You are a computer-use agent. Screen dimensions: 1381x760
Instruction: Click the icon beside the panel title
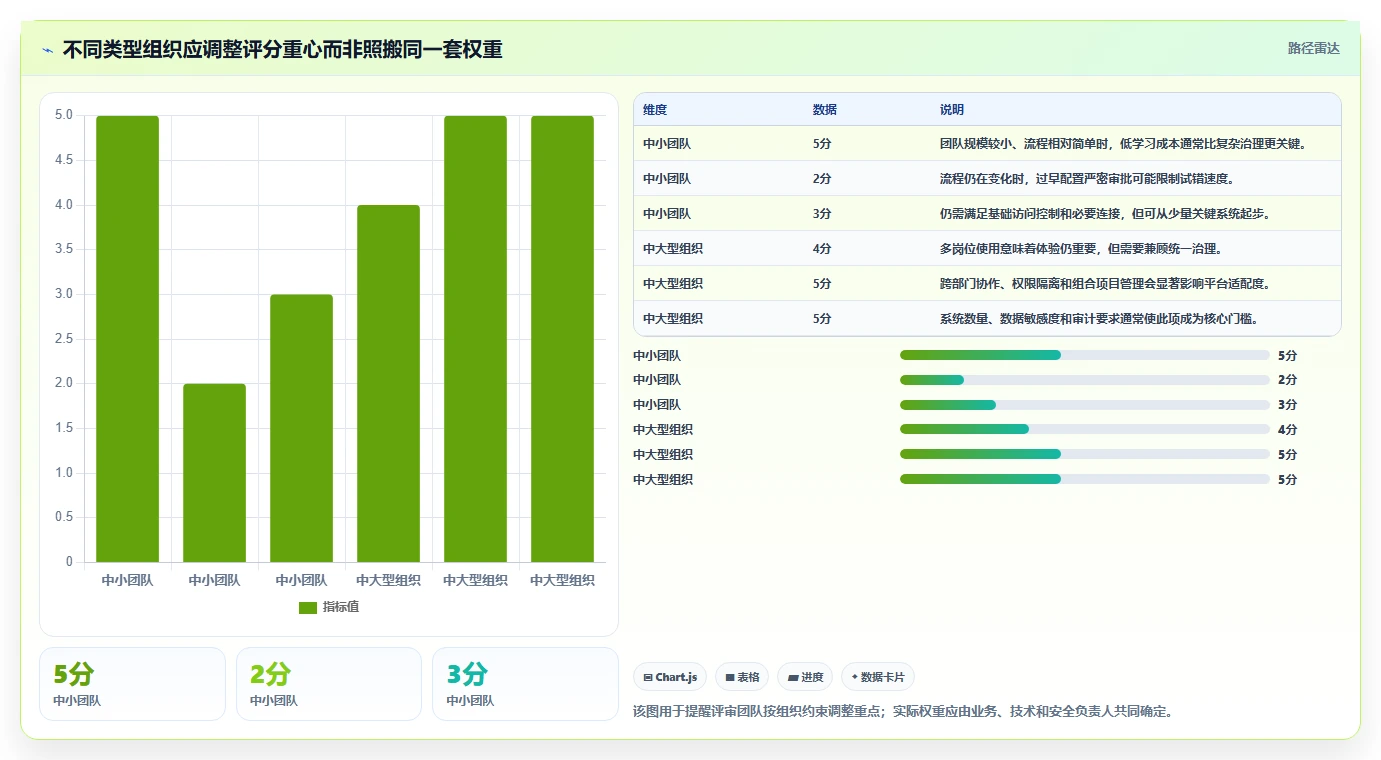click(48, 49)
